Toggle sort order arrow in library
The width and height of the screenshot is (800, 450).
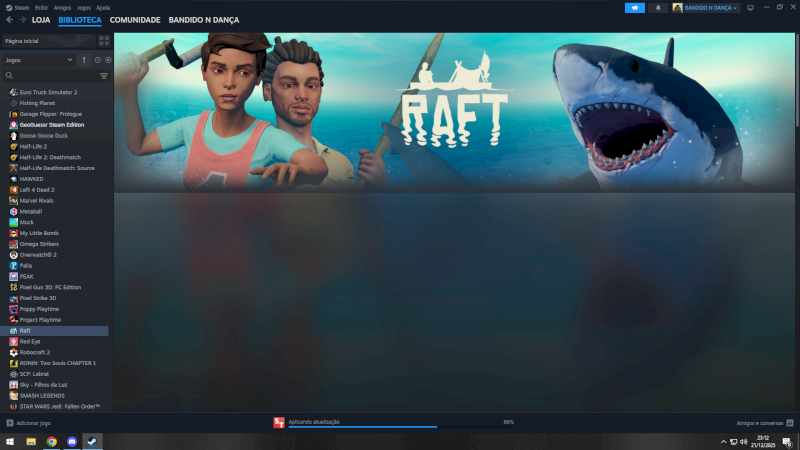pyautogui.click(x=84, y=60)
